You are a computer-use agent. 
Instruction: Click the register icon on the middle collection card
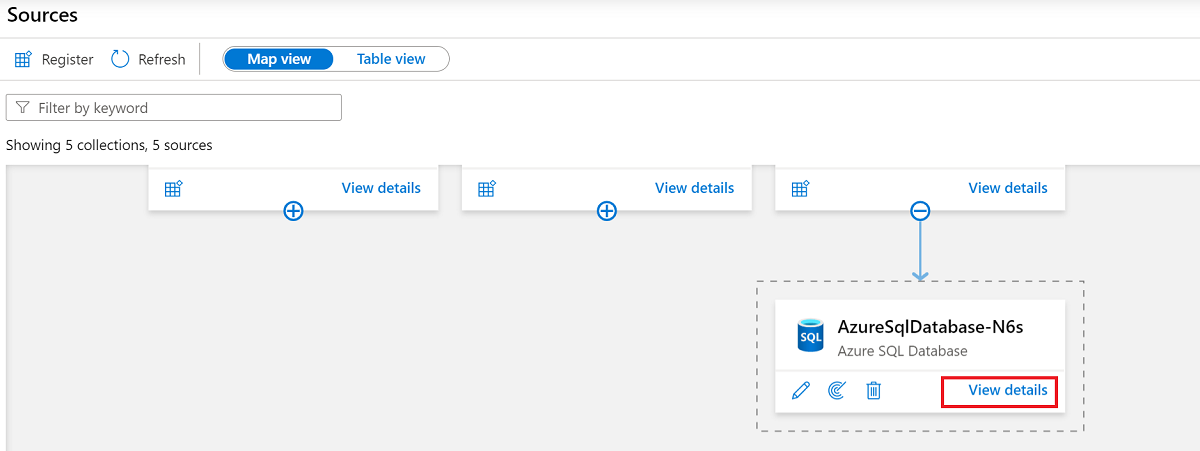(487, 188)
